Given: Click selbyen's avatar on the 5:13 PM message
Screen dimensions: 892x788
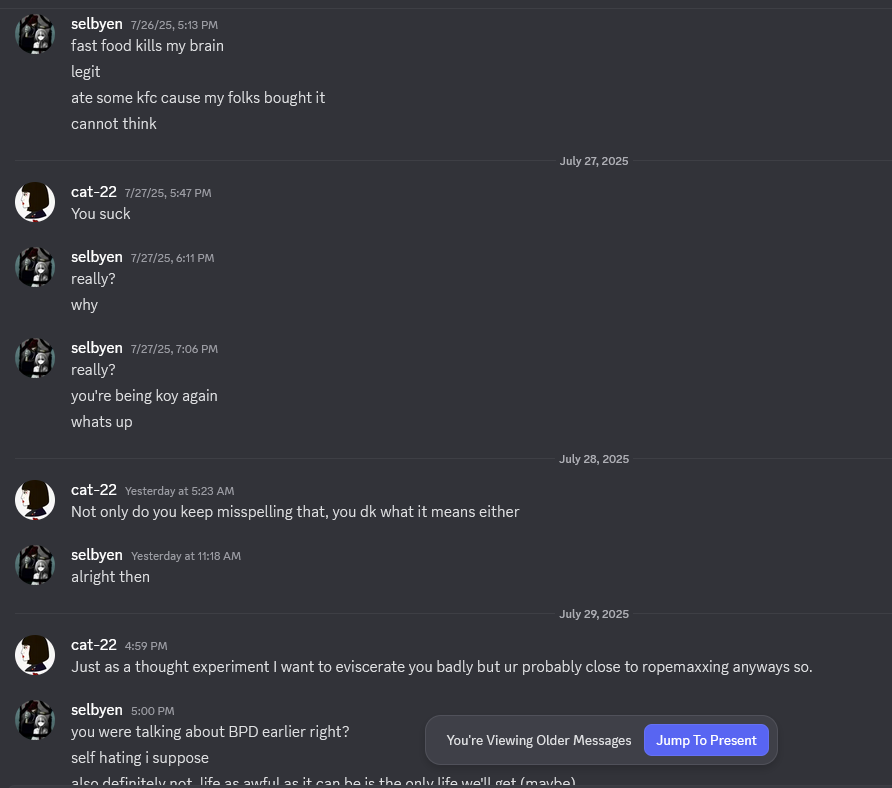Looking at the screenshot, I should [x=35, y=34].
